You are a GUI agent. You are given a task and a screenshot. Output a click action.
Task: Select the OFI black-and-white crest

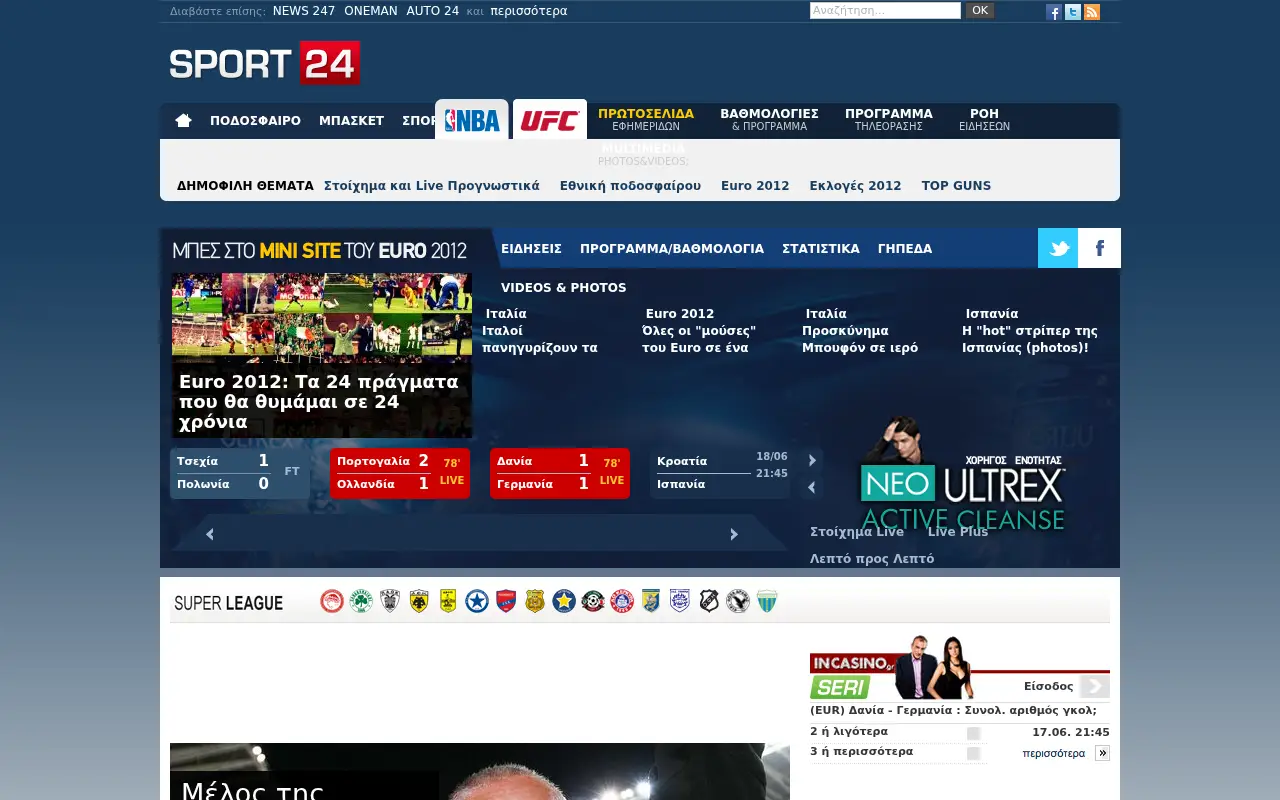point(709,601)
